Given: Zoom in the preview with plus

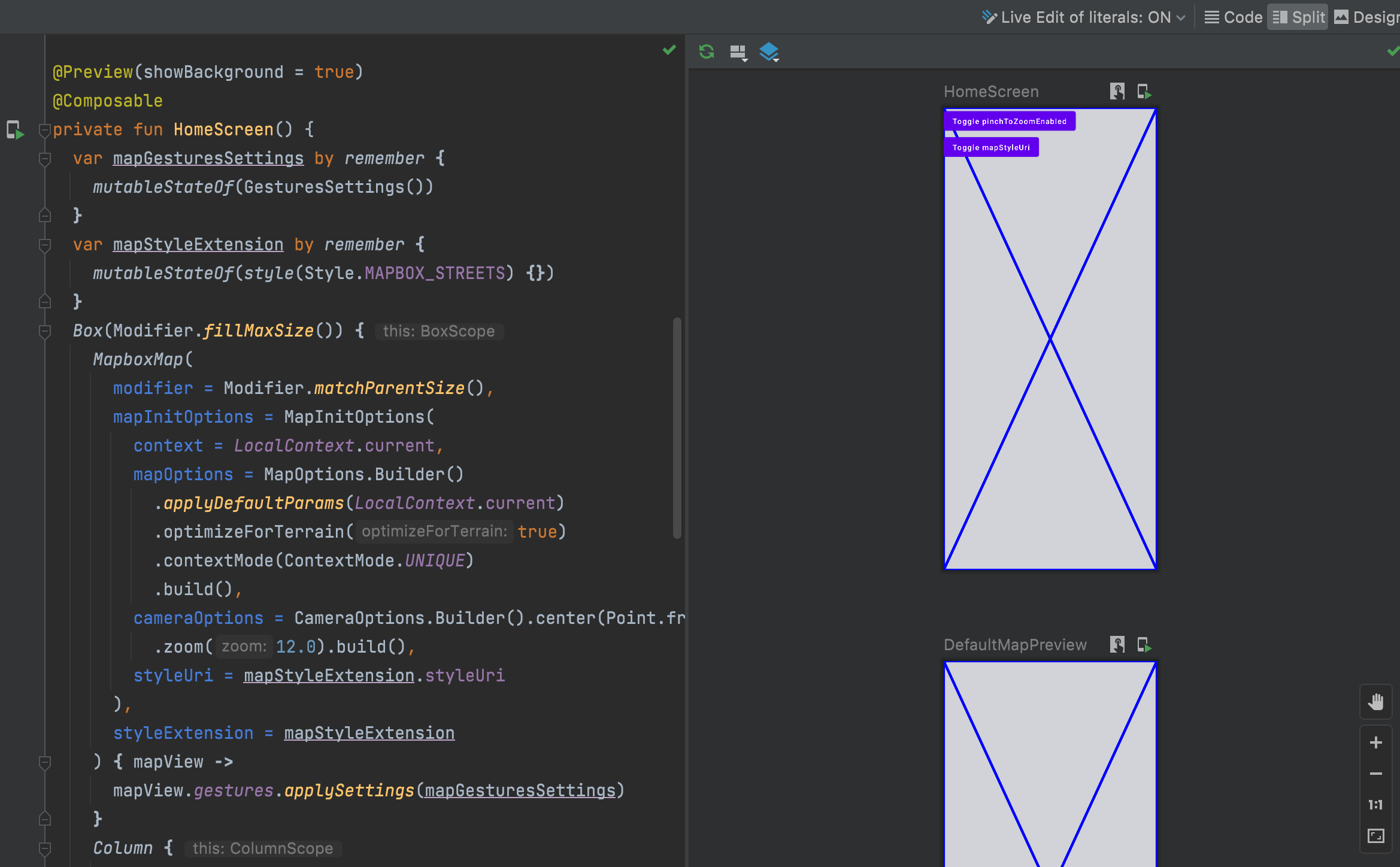Looking at the screenshot, I should pos(1375,742).
